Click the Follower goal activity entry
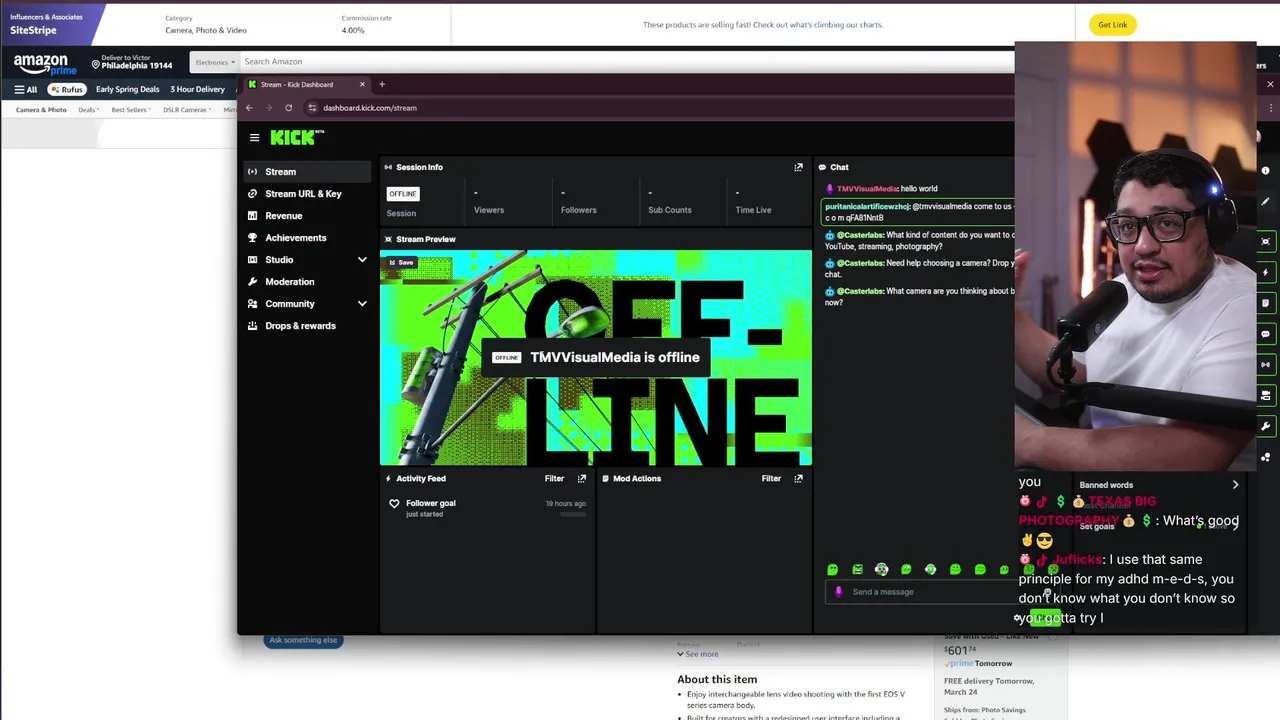1280x720 pixels. coord(487,508)
